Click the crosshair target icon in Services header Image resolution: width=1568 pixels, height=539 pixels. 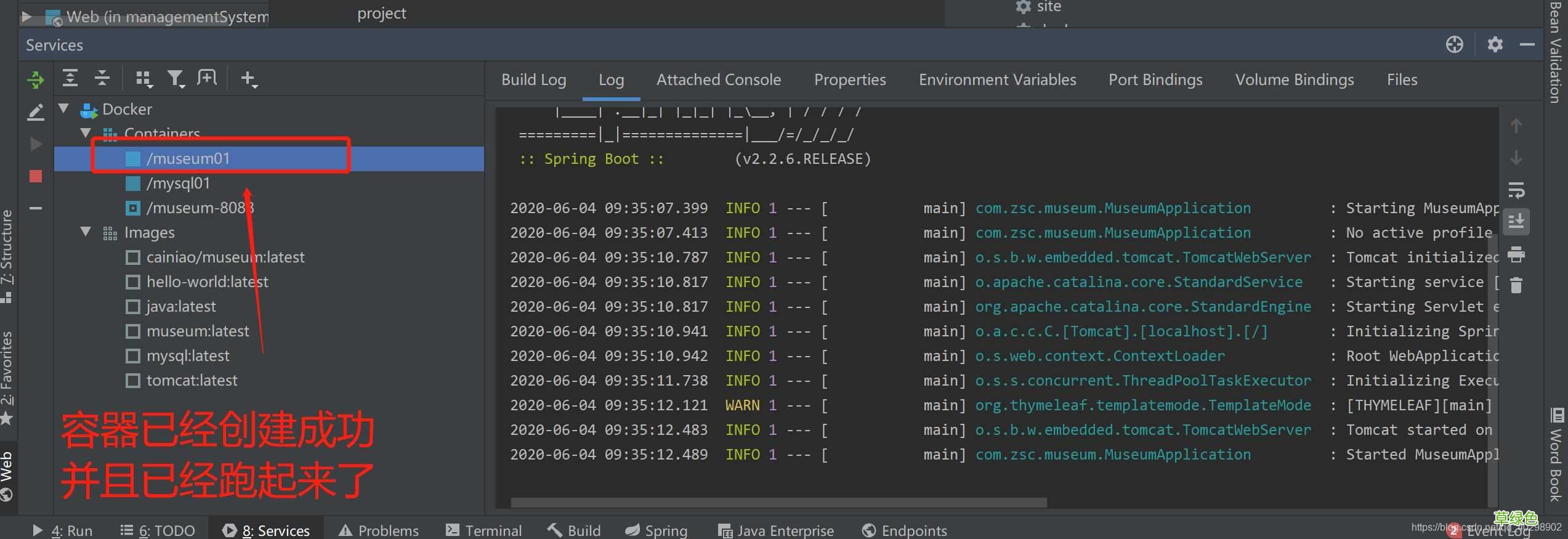[1455, 44]
